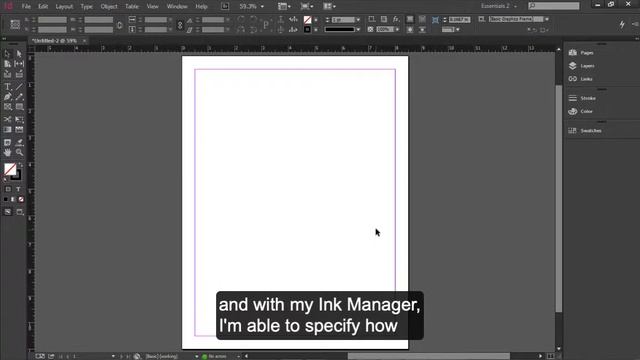Select the Note tool
640x360 pixels.
coord(7,142)
